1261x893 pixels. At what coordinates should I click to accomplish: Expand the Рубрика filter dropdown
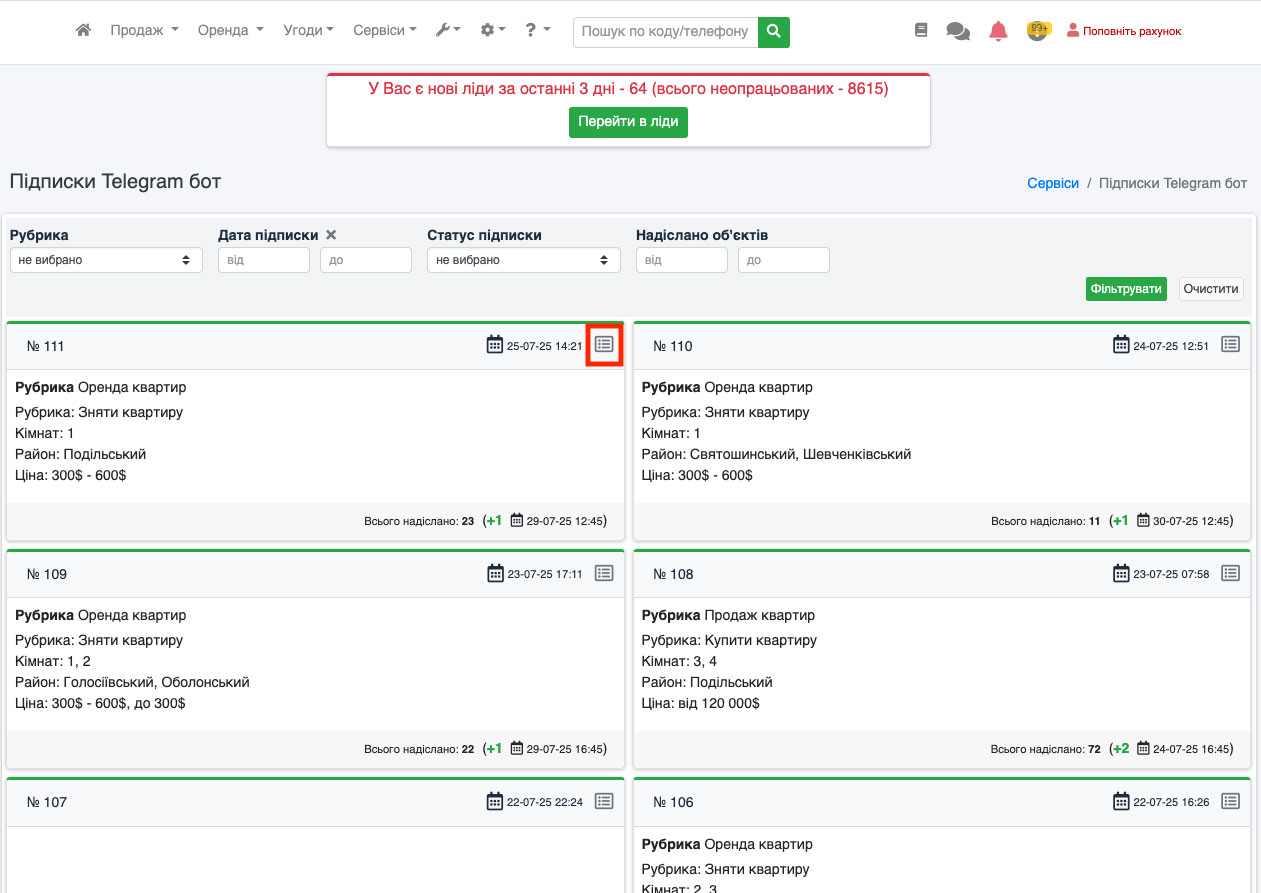[x=106, y=260]
